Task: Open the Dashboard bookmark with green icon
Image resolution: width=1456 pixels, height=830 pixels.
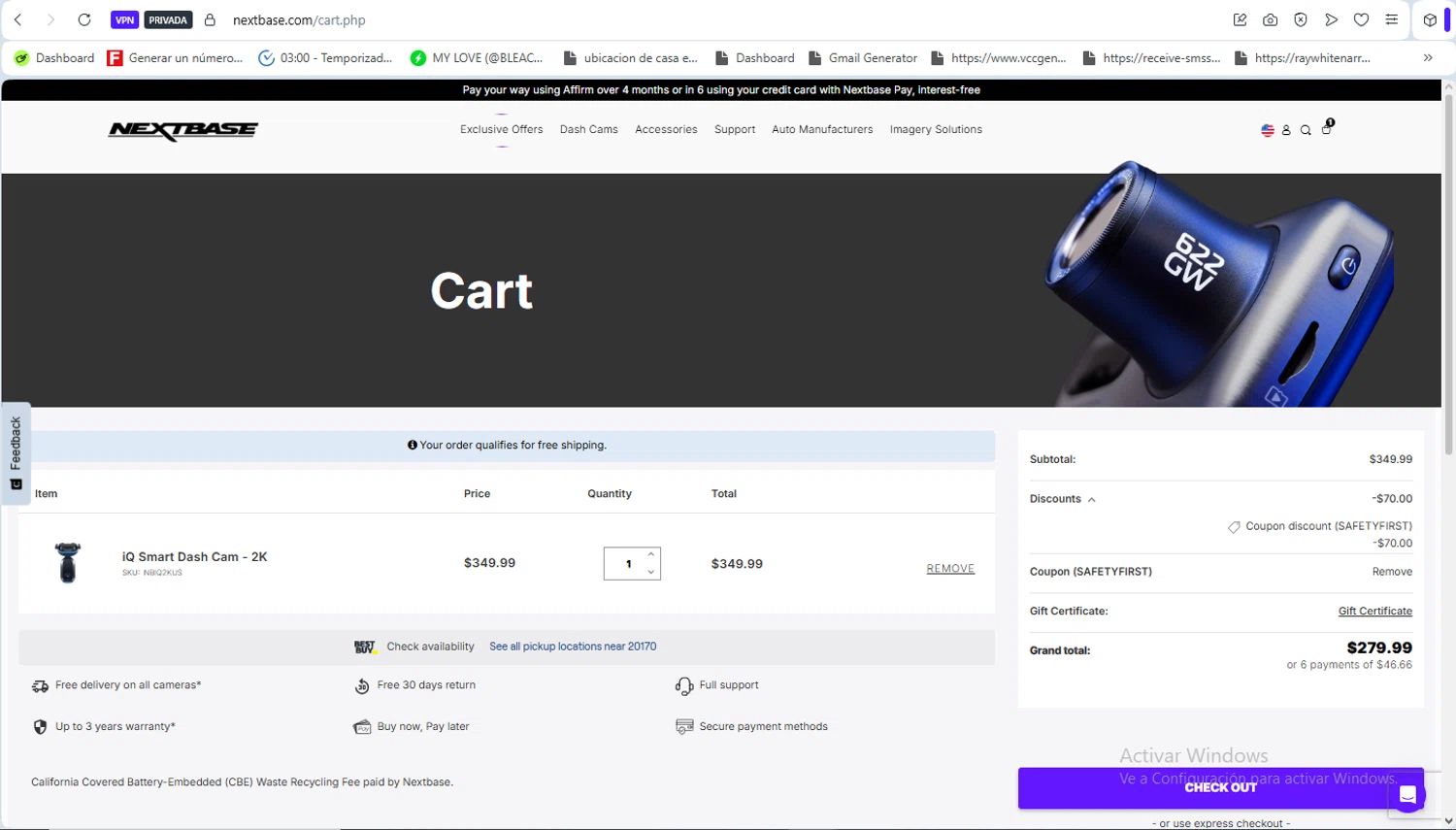Action: coord(54,58)
